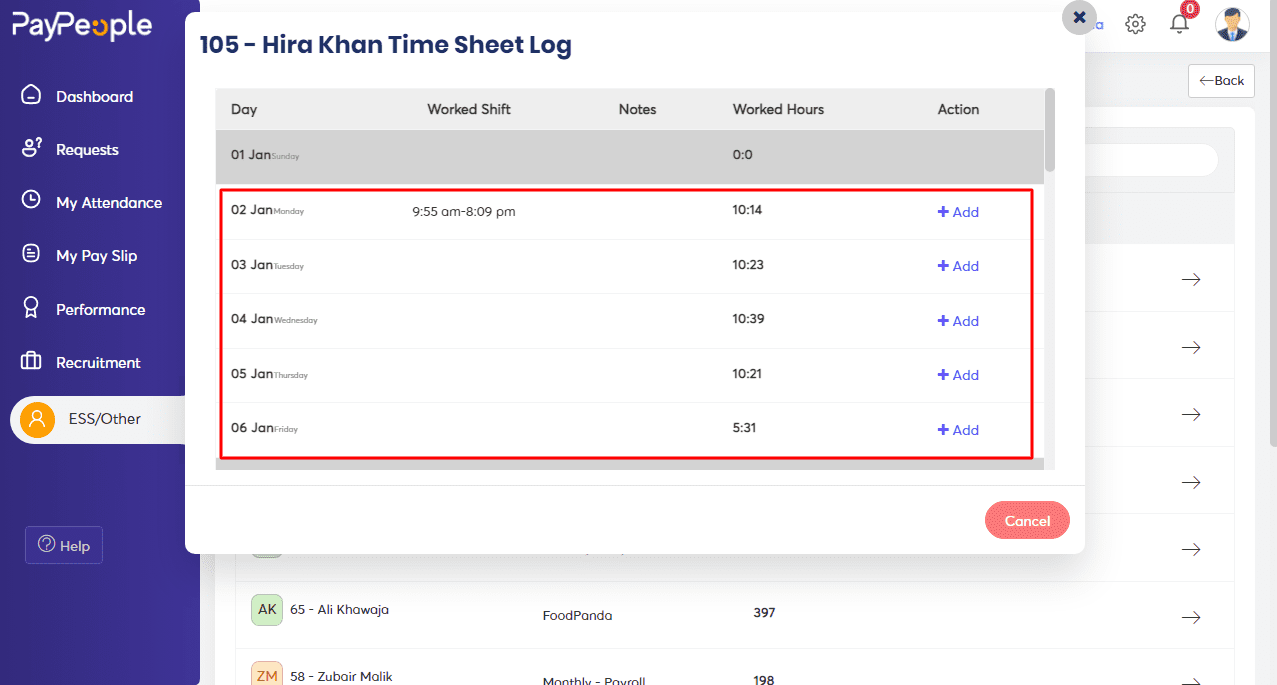The image size is (1277, 685).
Task: Click the Notes column header
Action: 637,109
